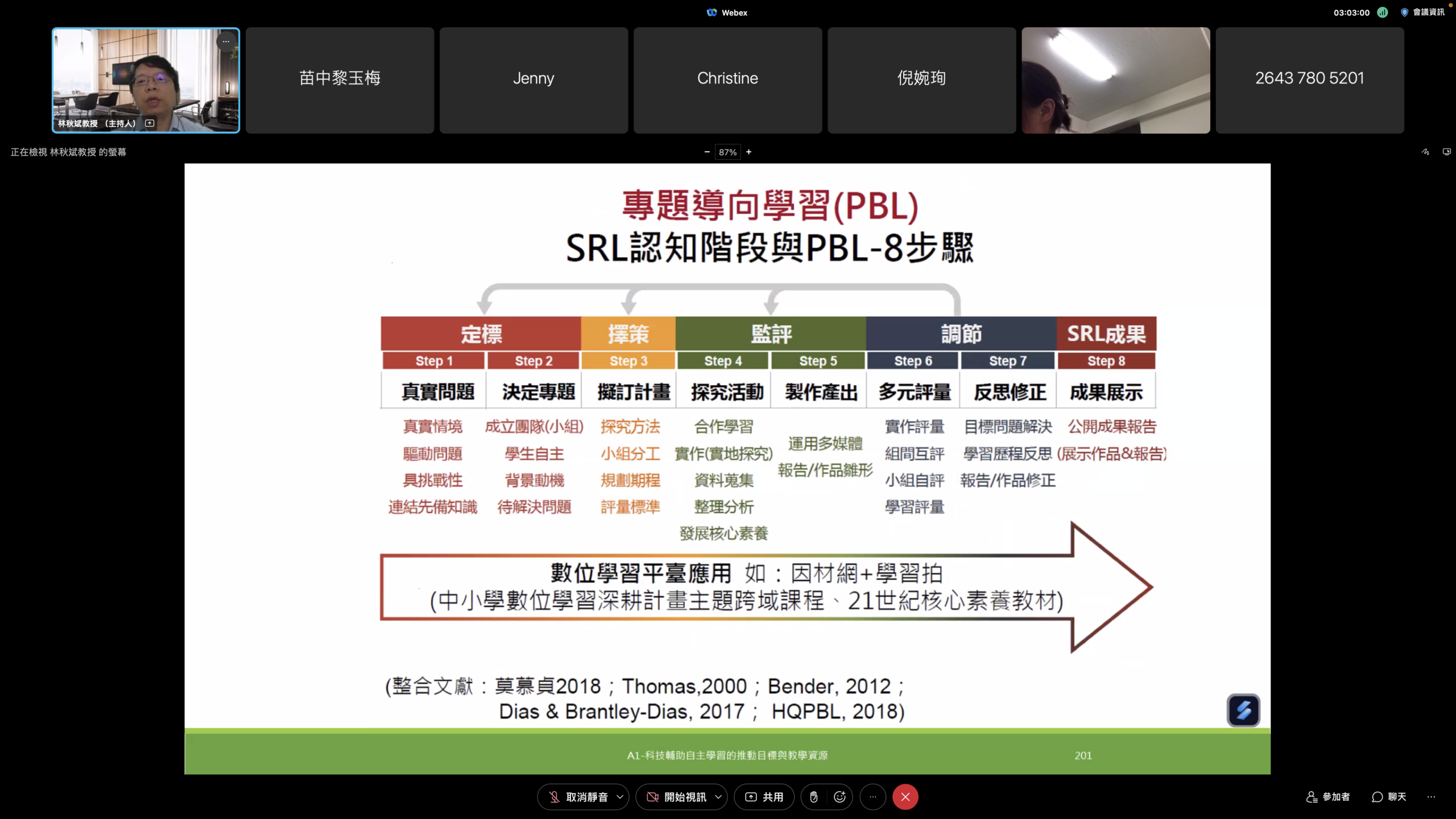Select Christine's participant tile
This screenshot has height=819, width=1456.
(727, 80)
